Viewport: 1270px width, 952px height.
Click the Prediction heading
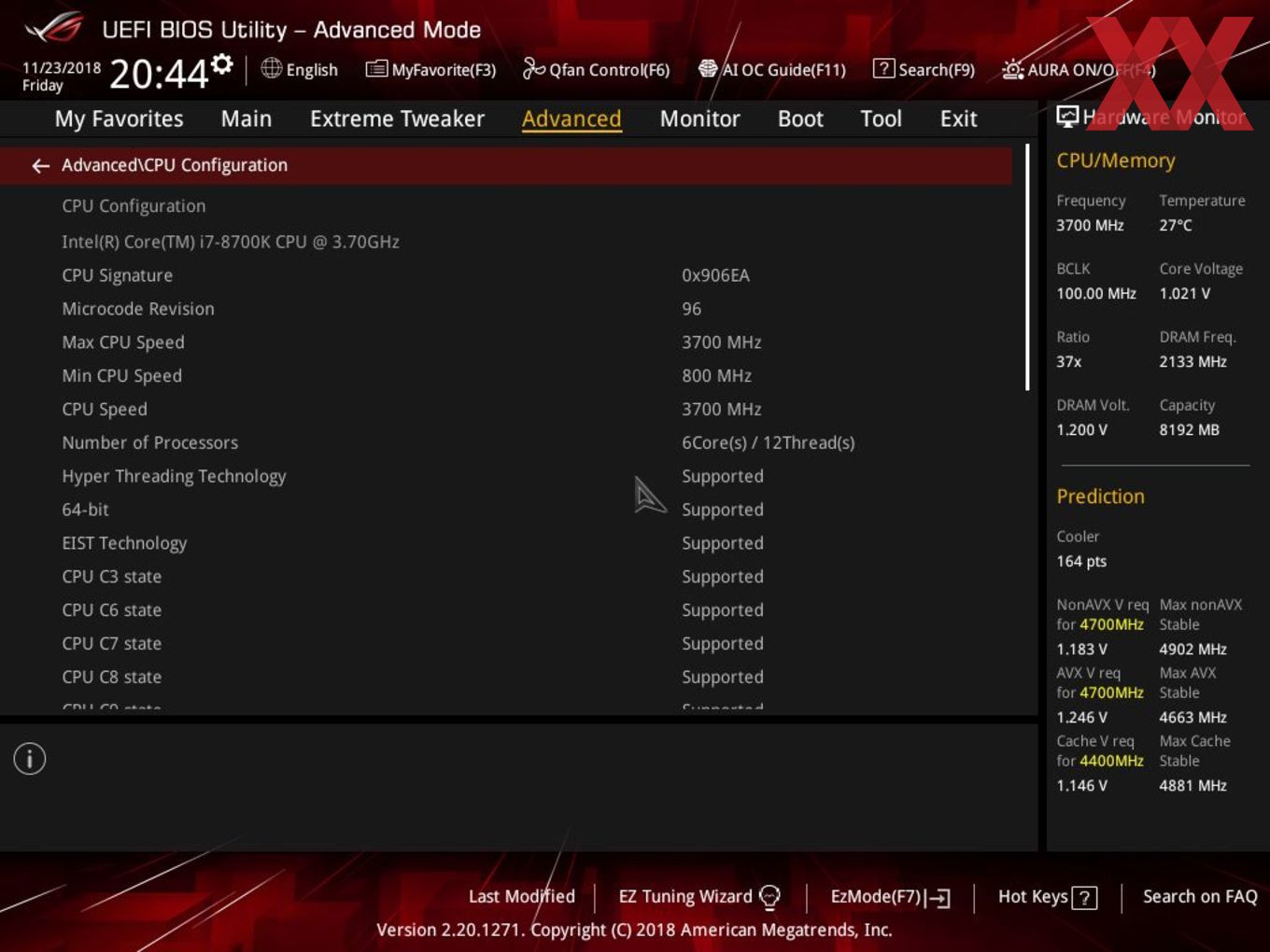pos(1100,497)
